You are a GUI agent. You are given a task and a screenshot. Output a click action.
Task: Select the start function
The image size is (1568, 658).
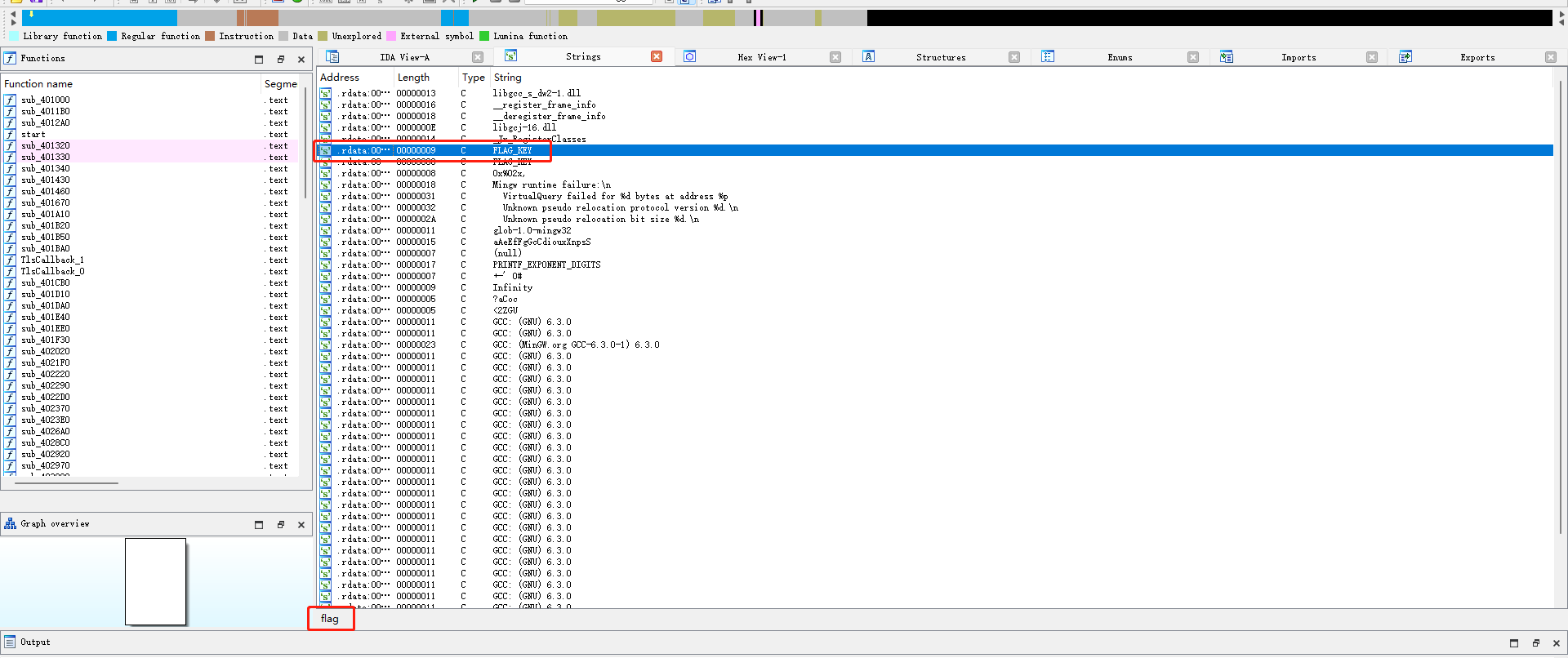[33, 134]
